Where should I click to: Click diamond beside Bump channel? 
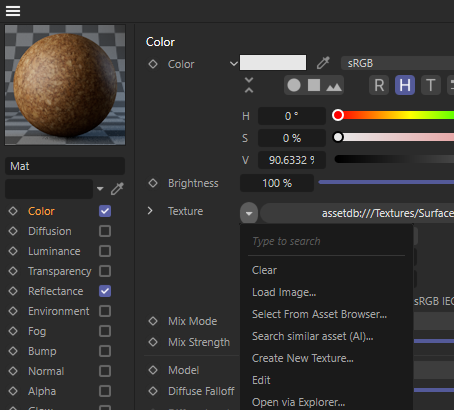click(x=13, y=351)
